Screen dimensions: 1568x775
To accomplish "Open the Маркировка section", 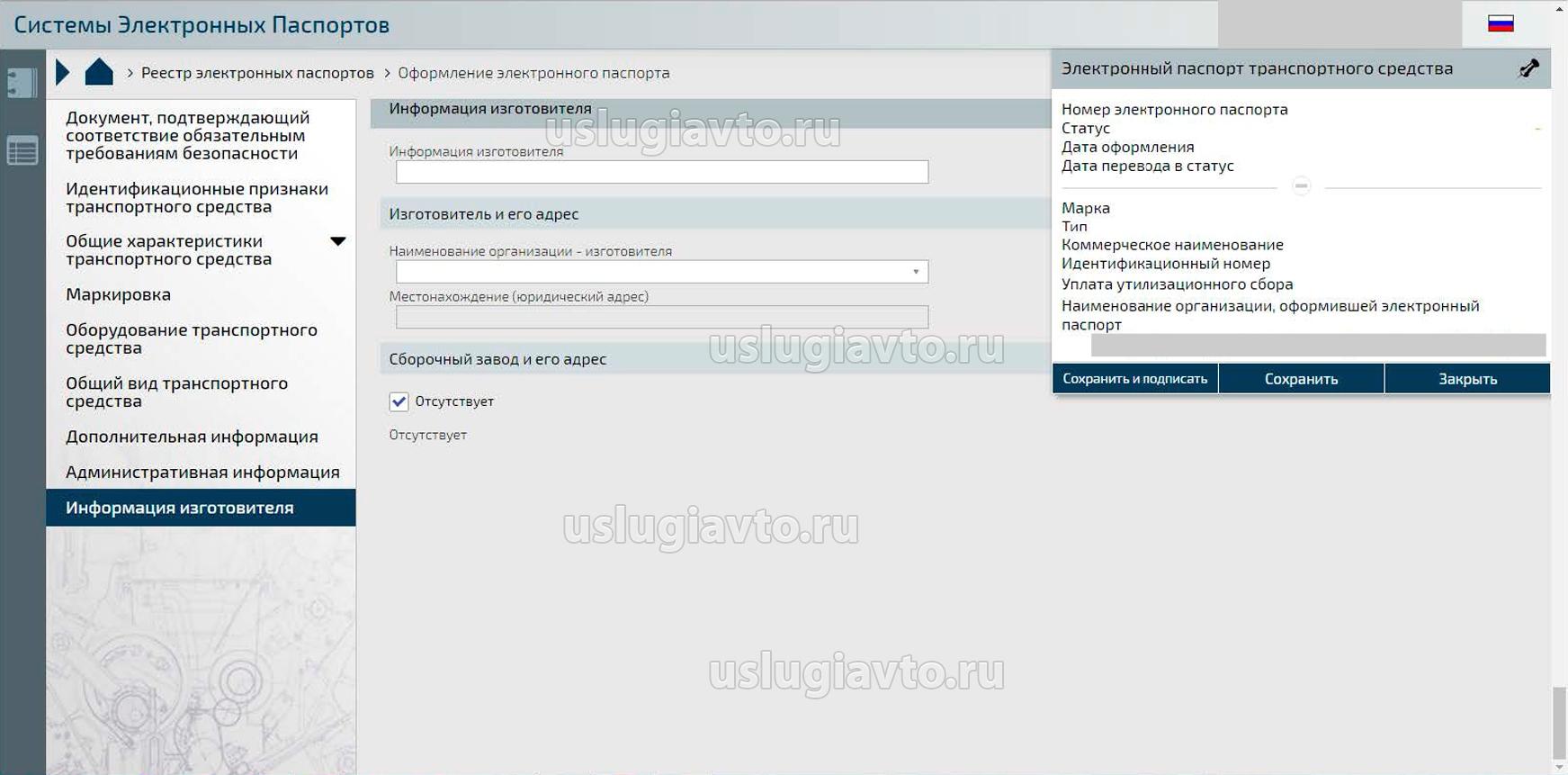I will pos(118,294).
